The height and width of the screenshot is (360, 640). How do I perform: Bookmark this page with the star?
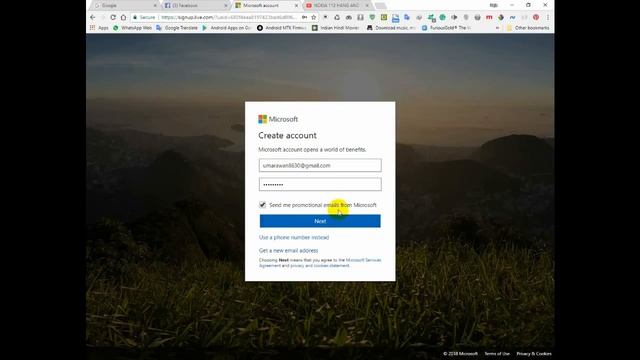click(313, 17)
